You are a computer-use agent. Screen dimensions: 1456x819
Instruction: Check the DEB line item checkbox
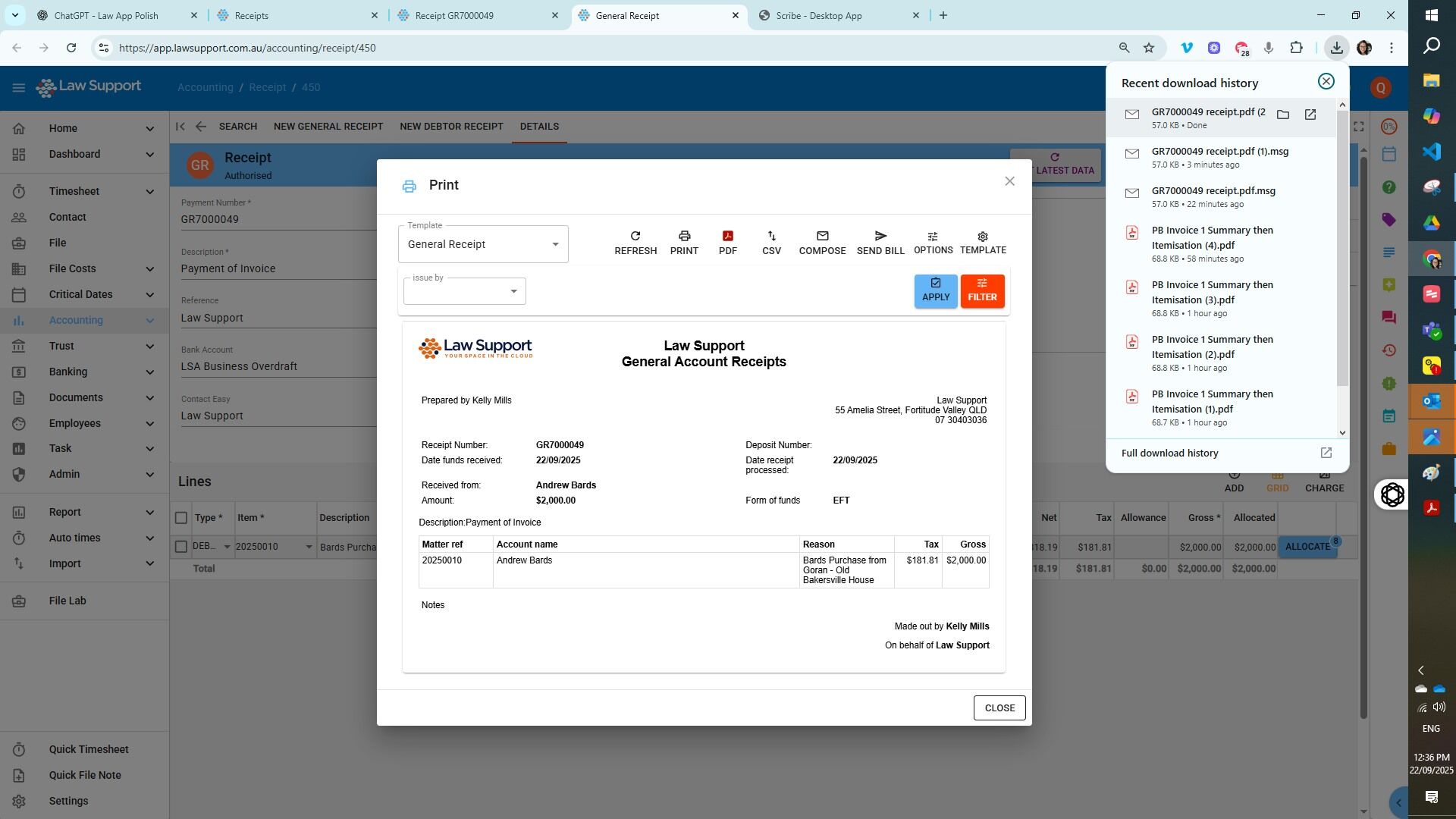181,546
